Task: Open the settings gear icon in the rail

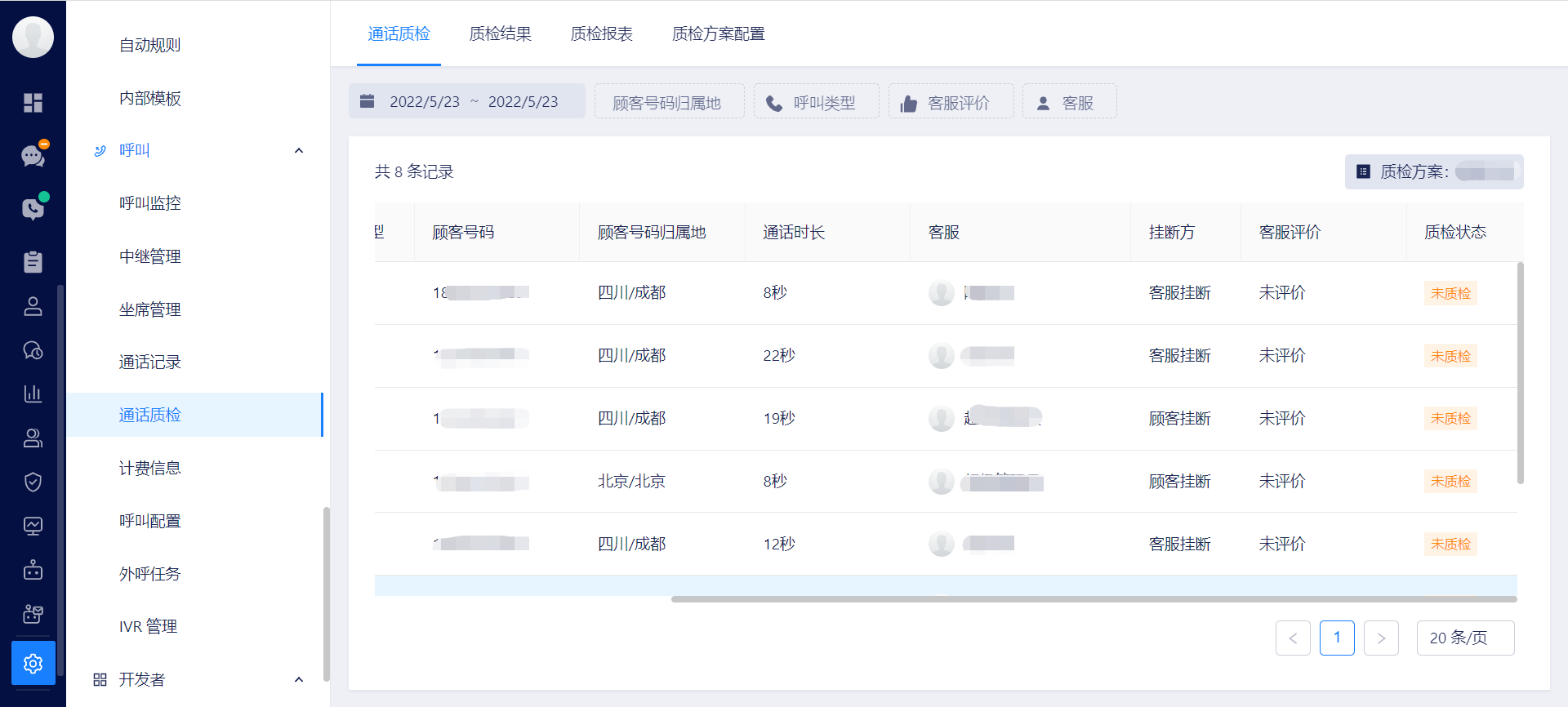Action: pyautogui.click(x=33, y=663)
